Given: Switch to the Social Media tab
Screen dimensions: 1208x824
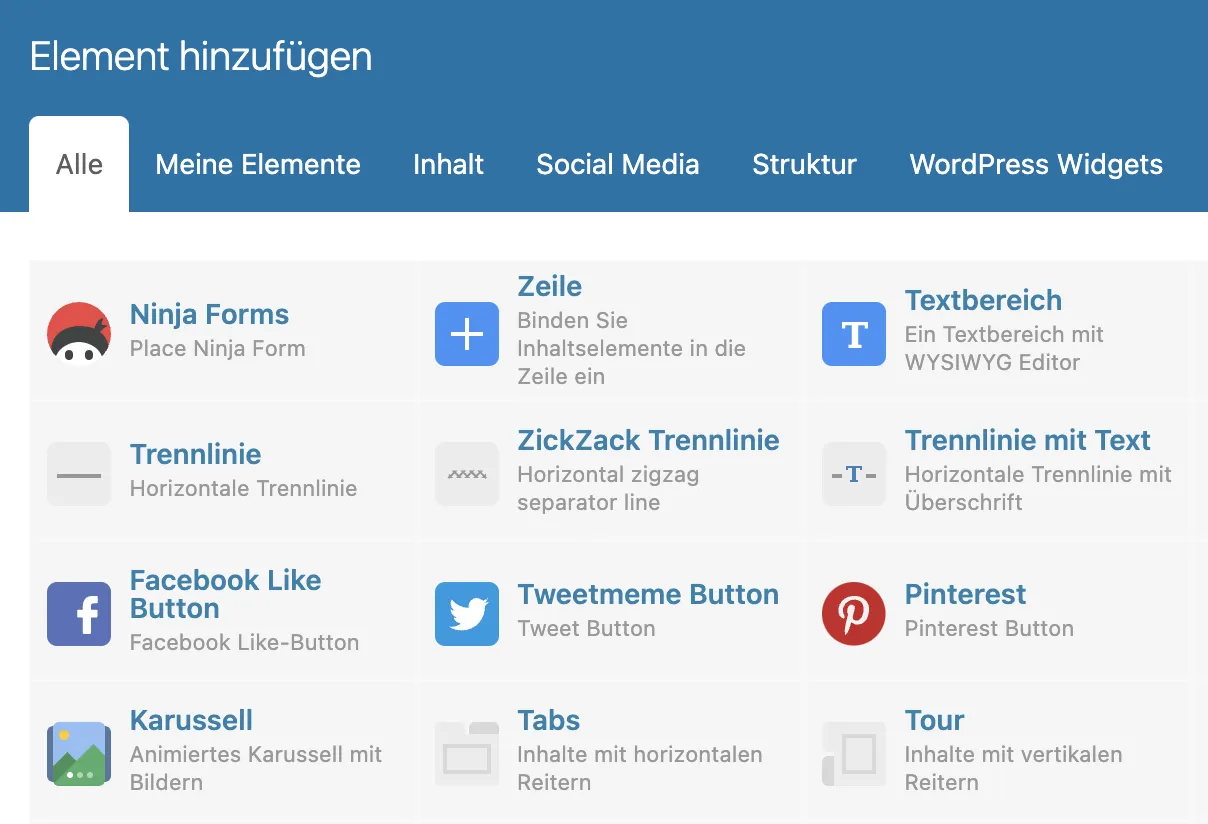Looking at the screenshot, I should 618,165.
